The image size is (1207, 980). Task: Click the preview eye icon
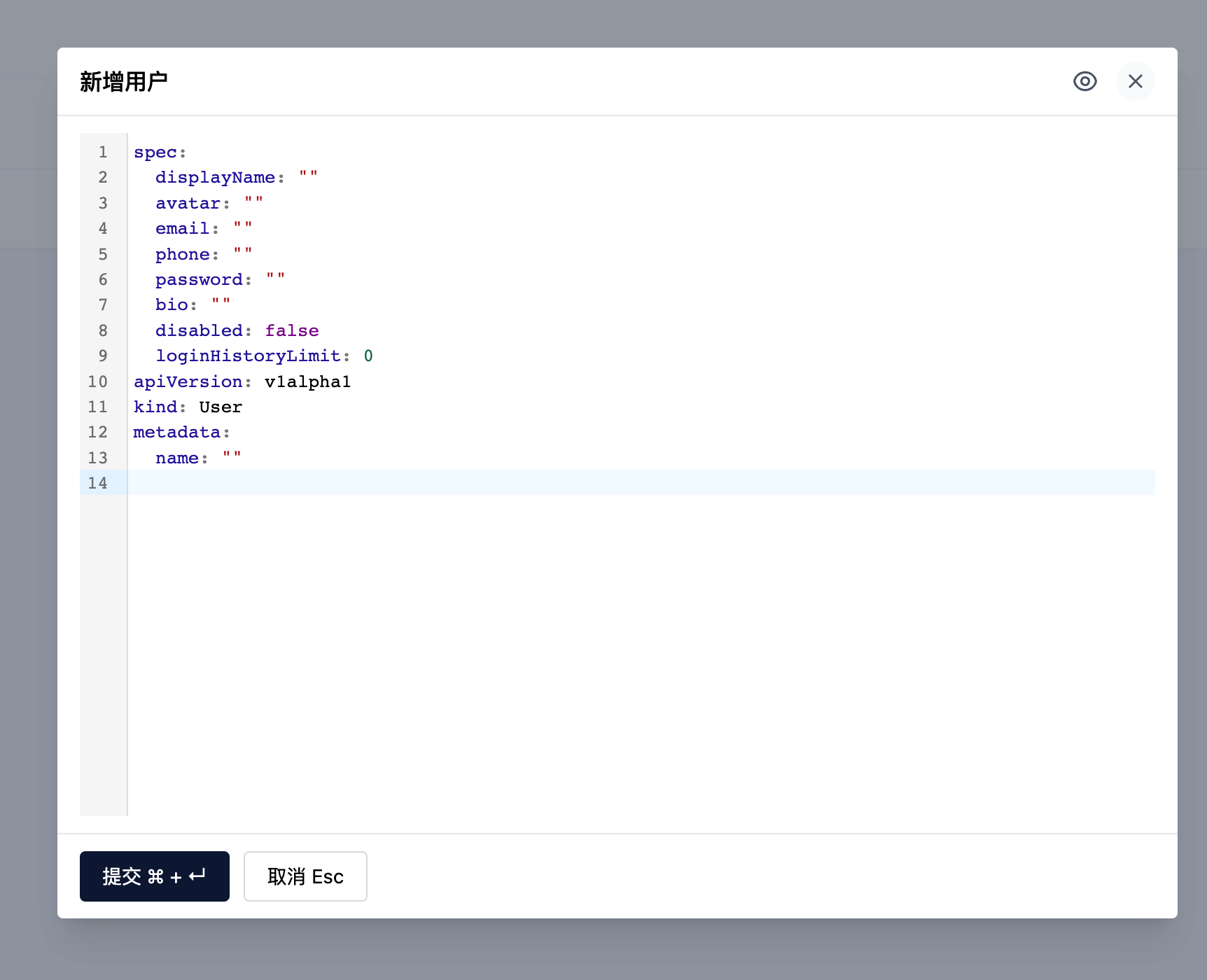click(x=1085, y=82)
